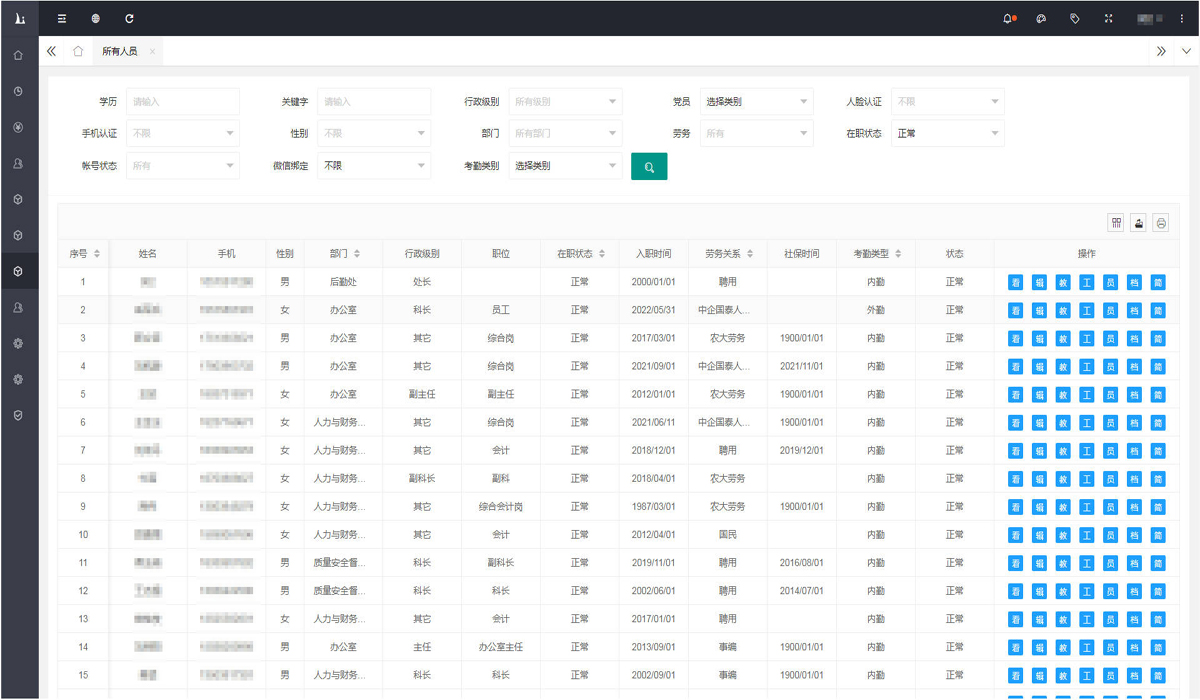Click the table export icon

(x=1138, y=223)
